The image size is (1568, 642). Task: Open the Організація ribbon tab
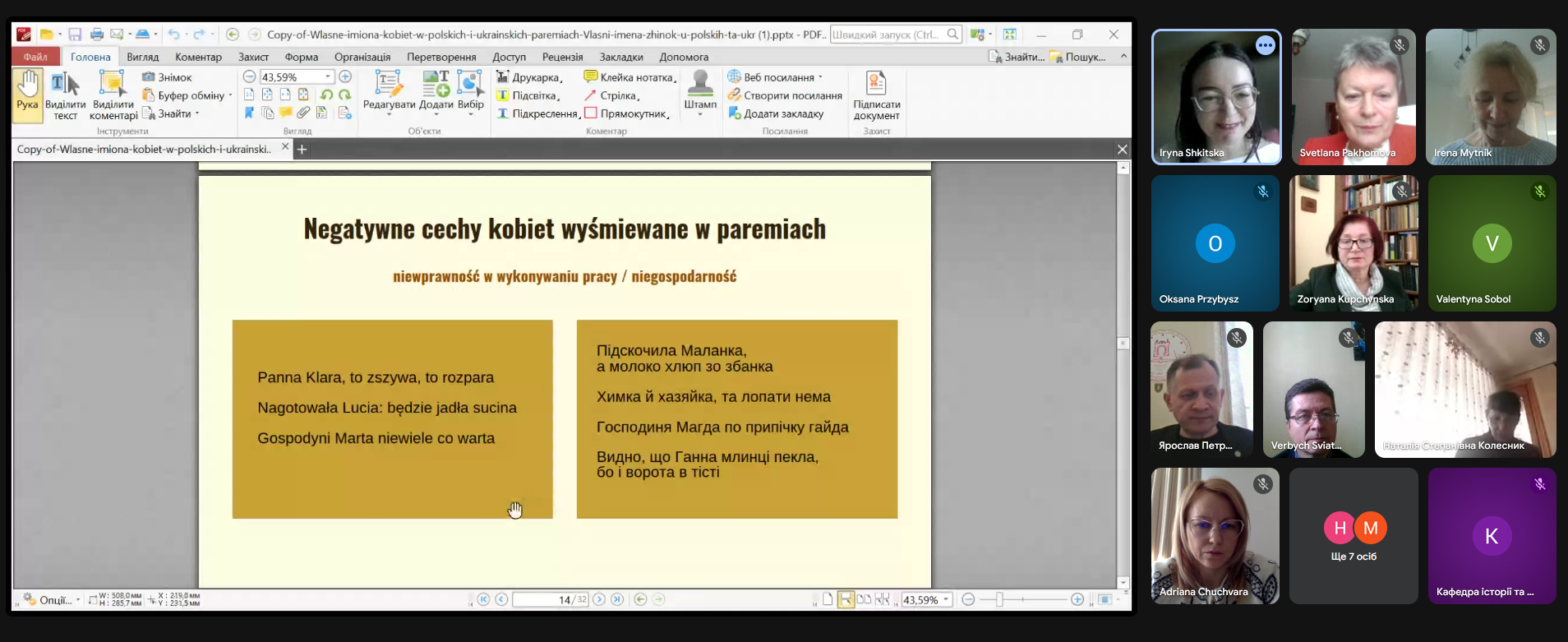(362, 57)
